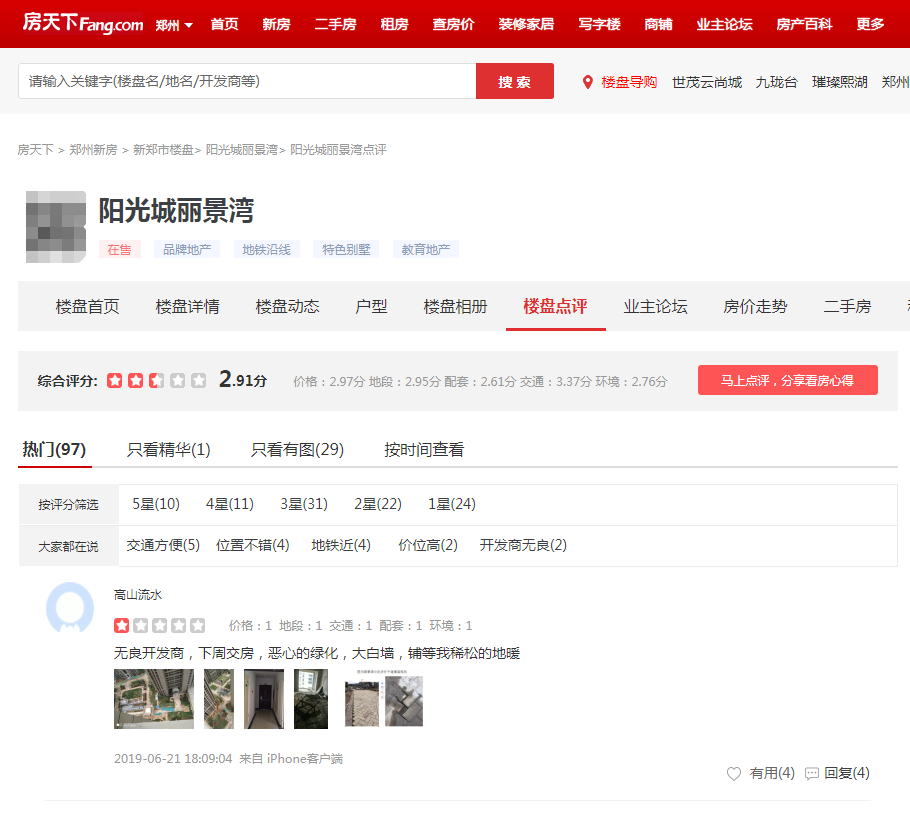Click 马上点评,分享看房心得 button

787,380
